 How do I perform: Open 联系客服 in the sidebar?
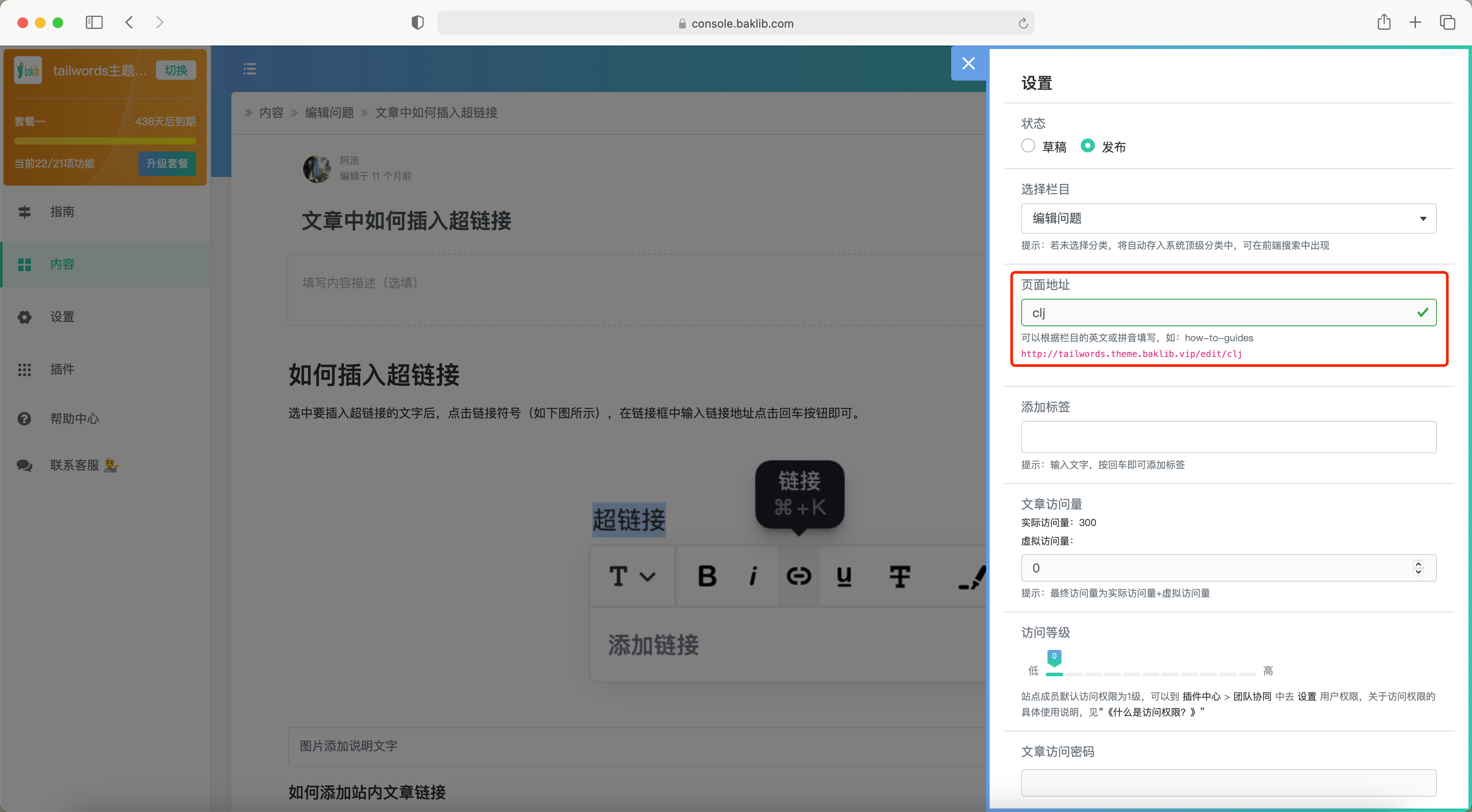105,465
